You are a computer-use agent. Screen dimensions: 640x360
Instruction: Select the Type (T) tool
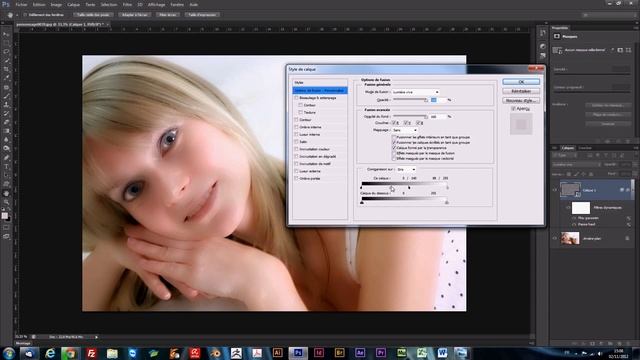pos(6,167)
